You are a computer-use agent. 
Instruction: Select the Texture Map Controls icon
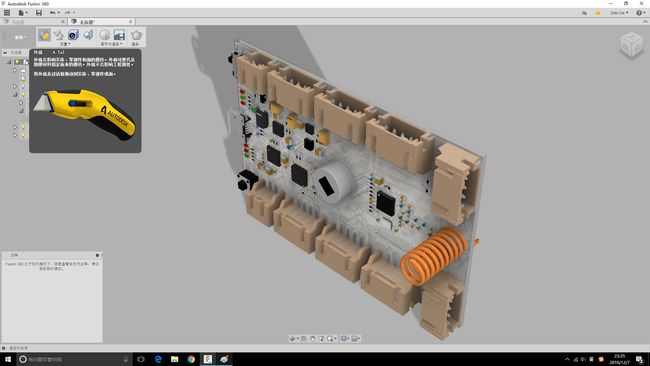88,35
